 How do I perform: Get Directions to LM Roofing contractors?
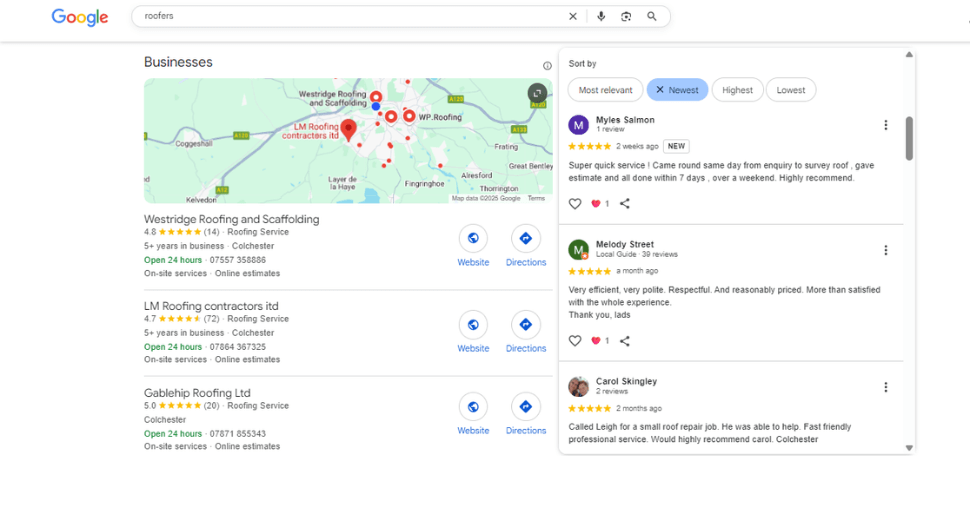(525, 325)
